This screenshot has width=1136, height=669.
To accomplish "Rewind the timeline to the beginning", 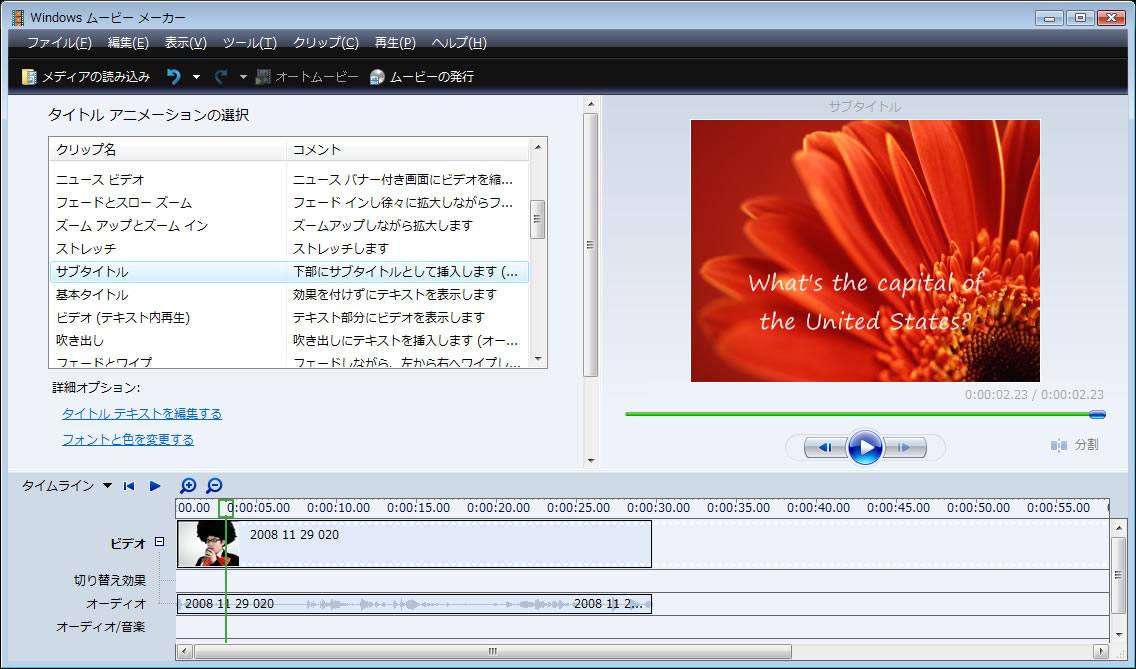I will pyautogui.click(x=129, y=486).
